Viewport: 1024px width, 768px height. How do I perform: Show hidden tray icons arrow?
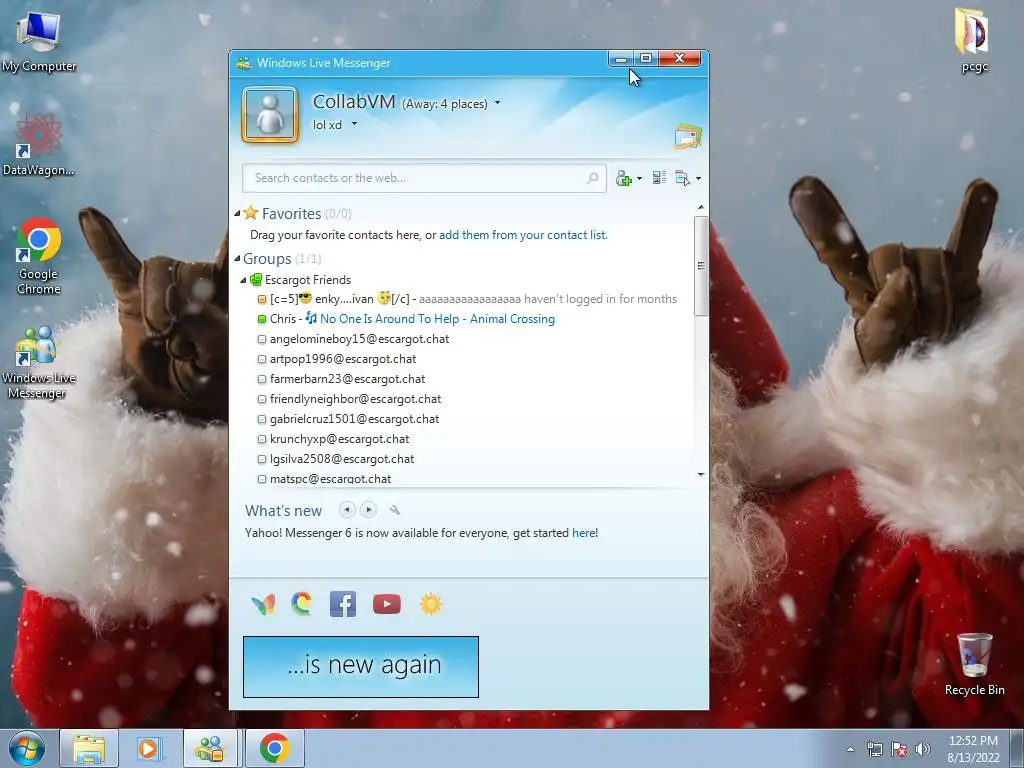tap(850, 749)
